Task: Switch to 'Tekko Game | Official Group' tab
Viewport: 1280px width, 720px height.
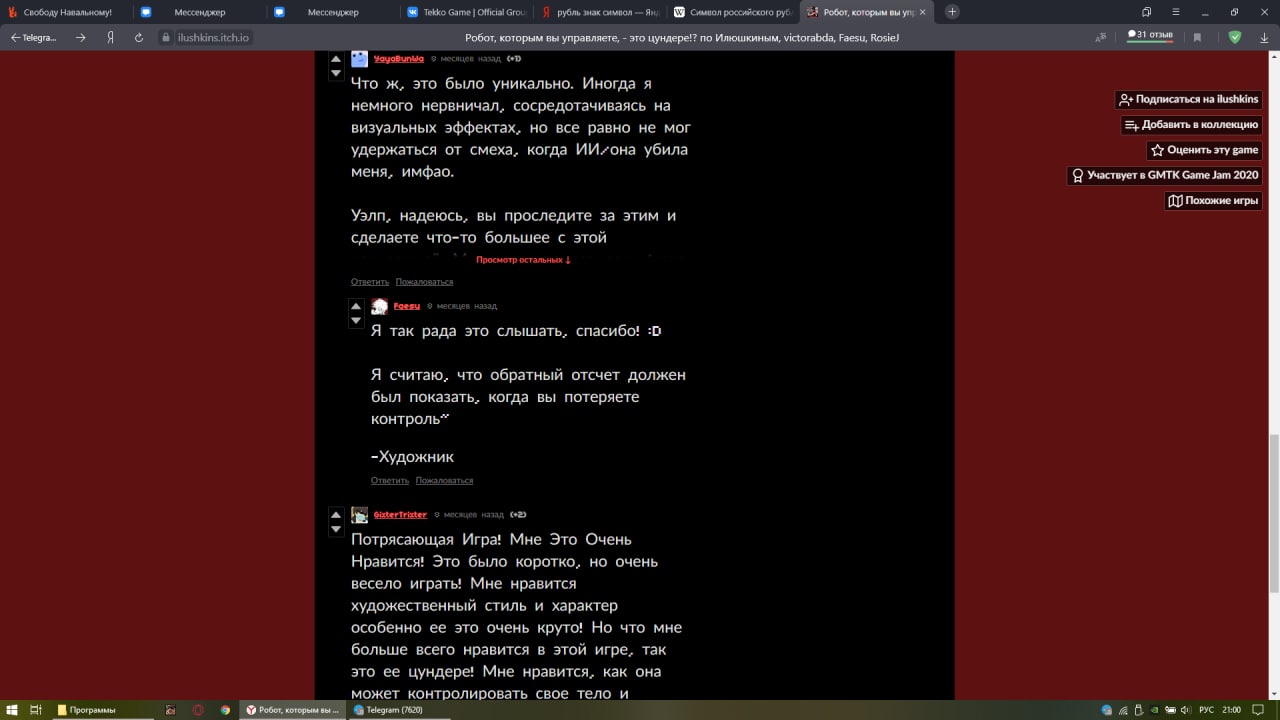Action: coord(465,12)
